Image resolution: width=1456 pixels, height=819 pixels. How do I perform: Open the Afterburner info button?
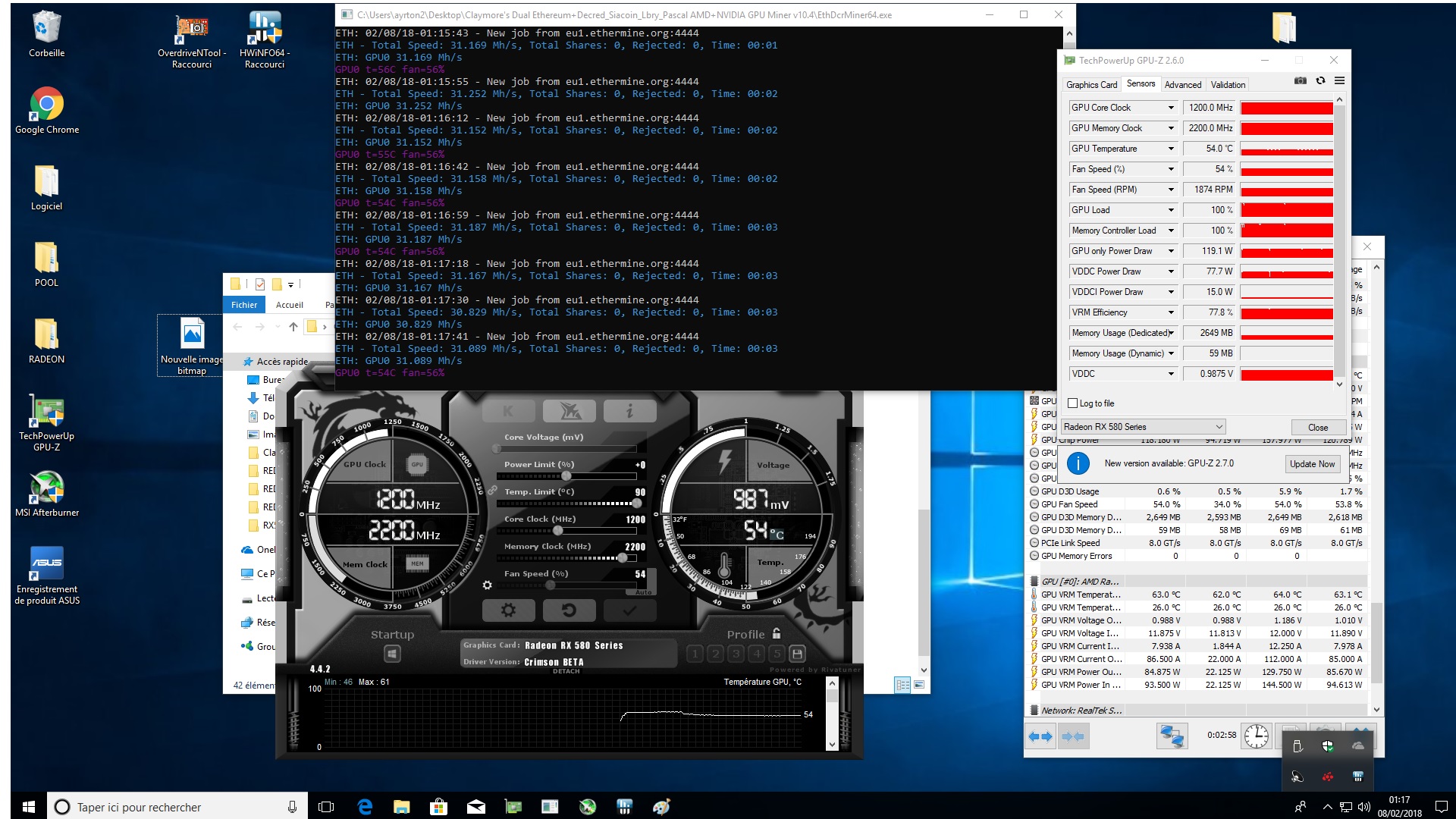pos(629,411)
